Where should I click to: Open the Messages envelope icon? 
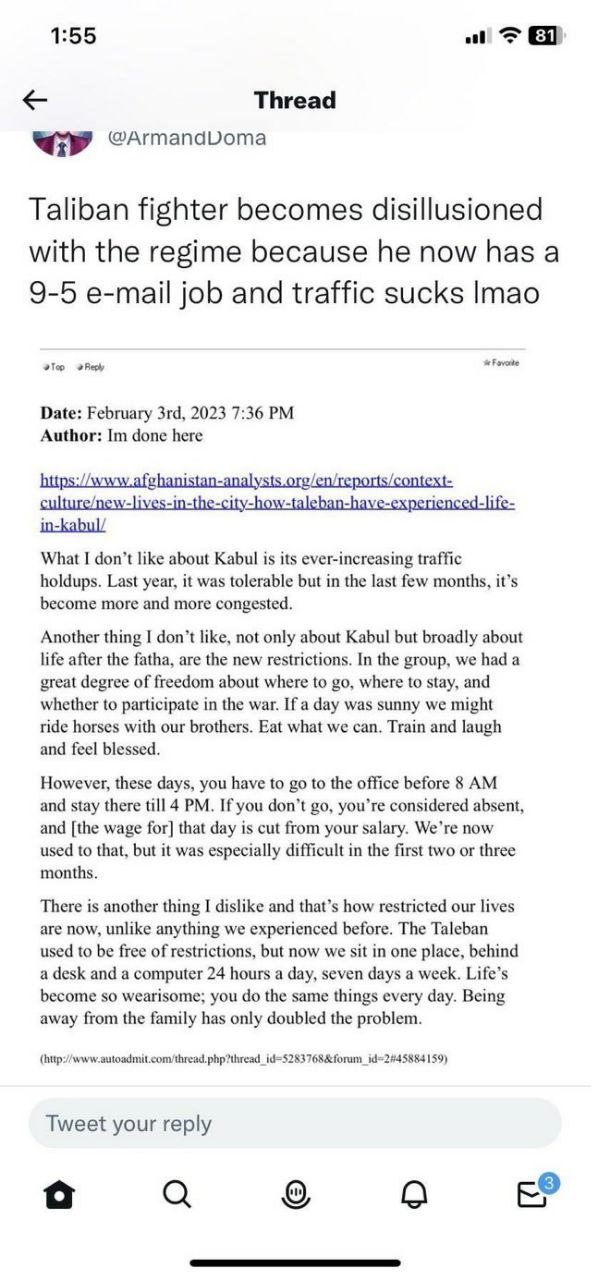[x=533, y=1191]
